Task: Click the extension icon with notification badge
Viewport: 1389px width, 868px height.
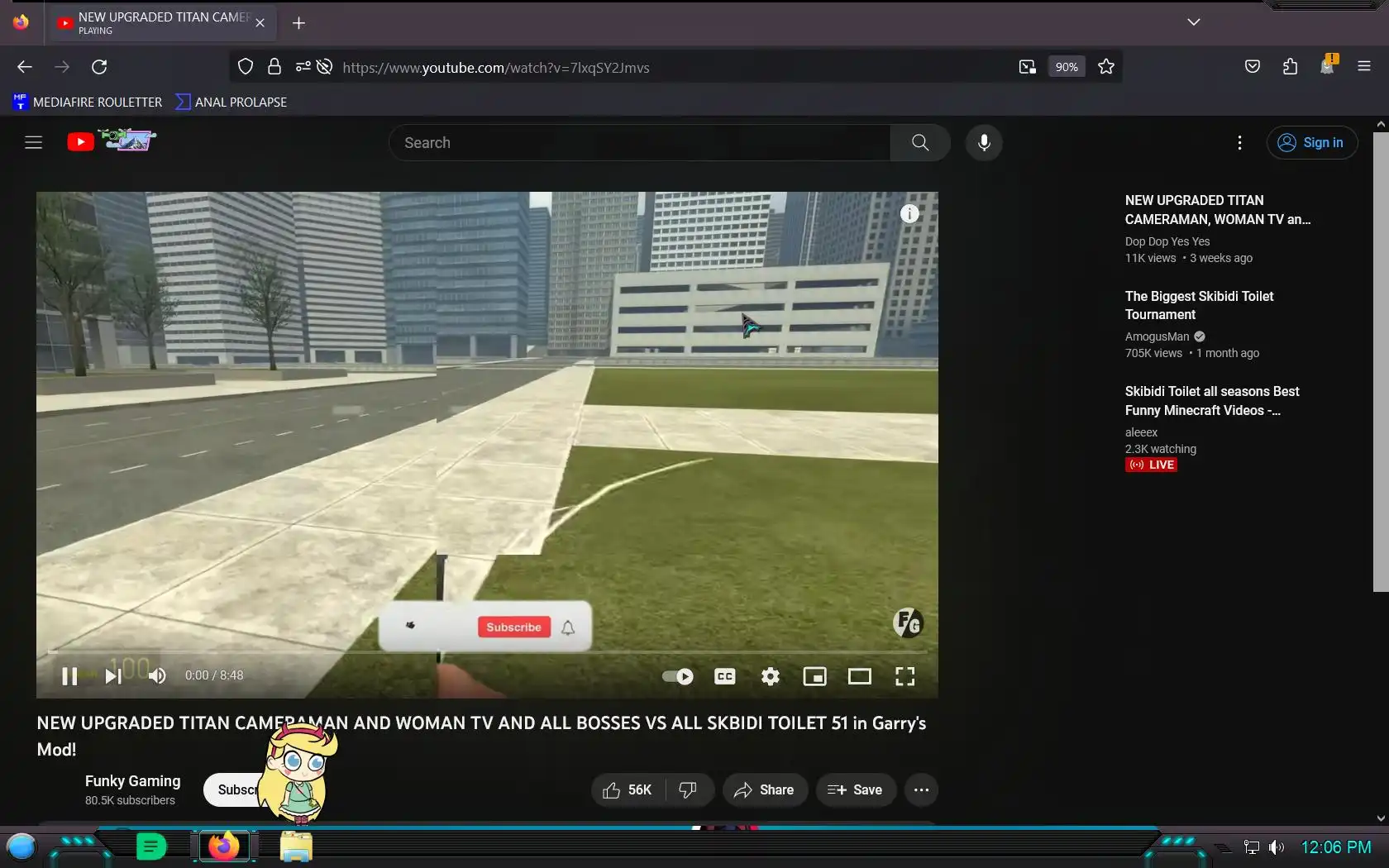Action: [1328, 65]
